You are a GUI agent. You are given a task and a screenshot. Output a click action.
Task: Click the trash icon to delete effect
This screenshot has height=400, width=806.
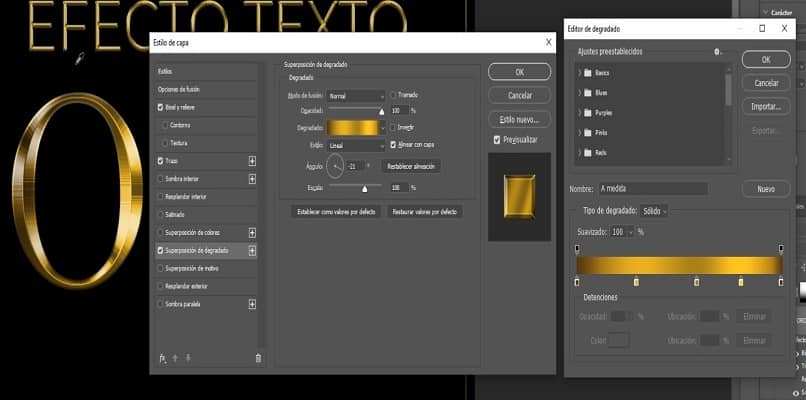click(258, 357)
